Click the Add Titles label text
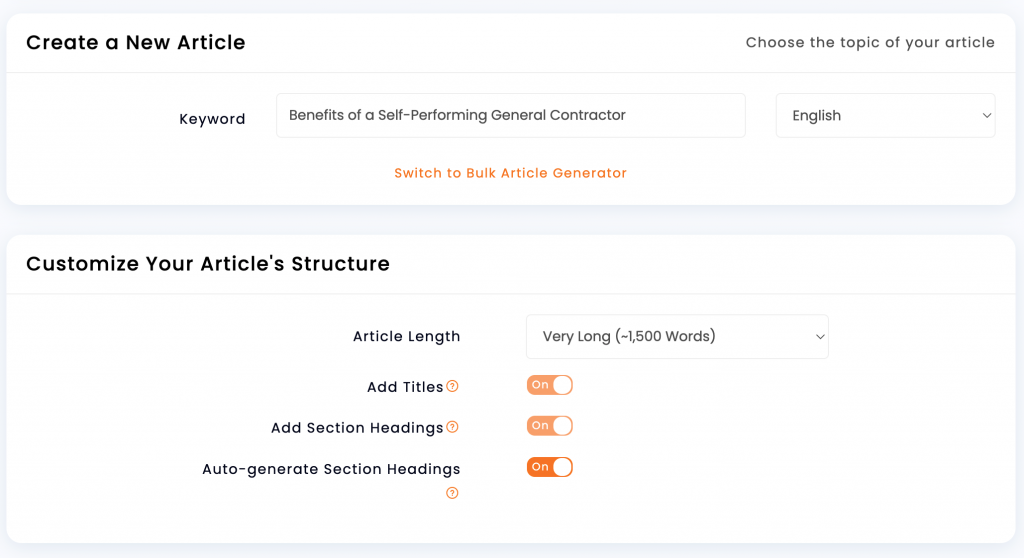Viewport: 1024px width, 558px height. point(405,387)
